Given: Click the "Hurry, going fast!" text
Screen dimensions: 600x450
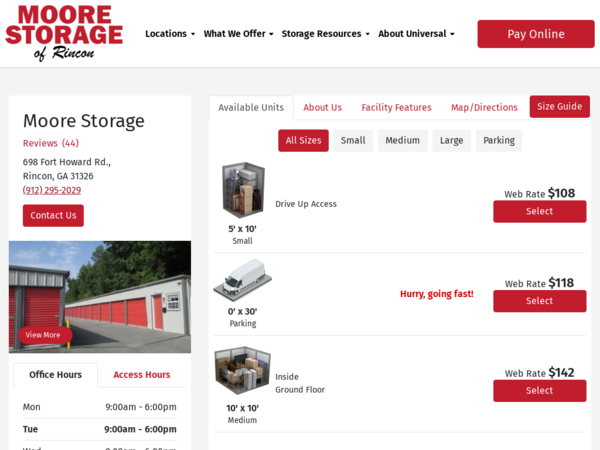Looking at the screenshot, I should click(437, 294).
